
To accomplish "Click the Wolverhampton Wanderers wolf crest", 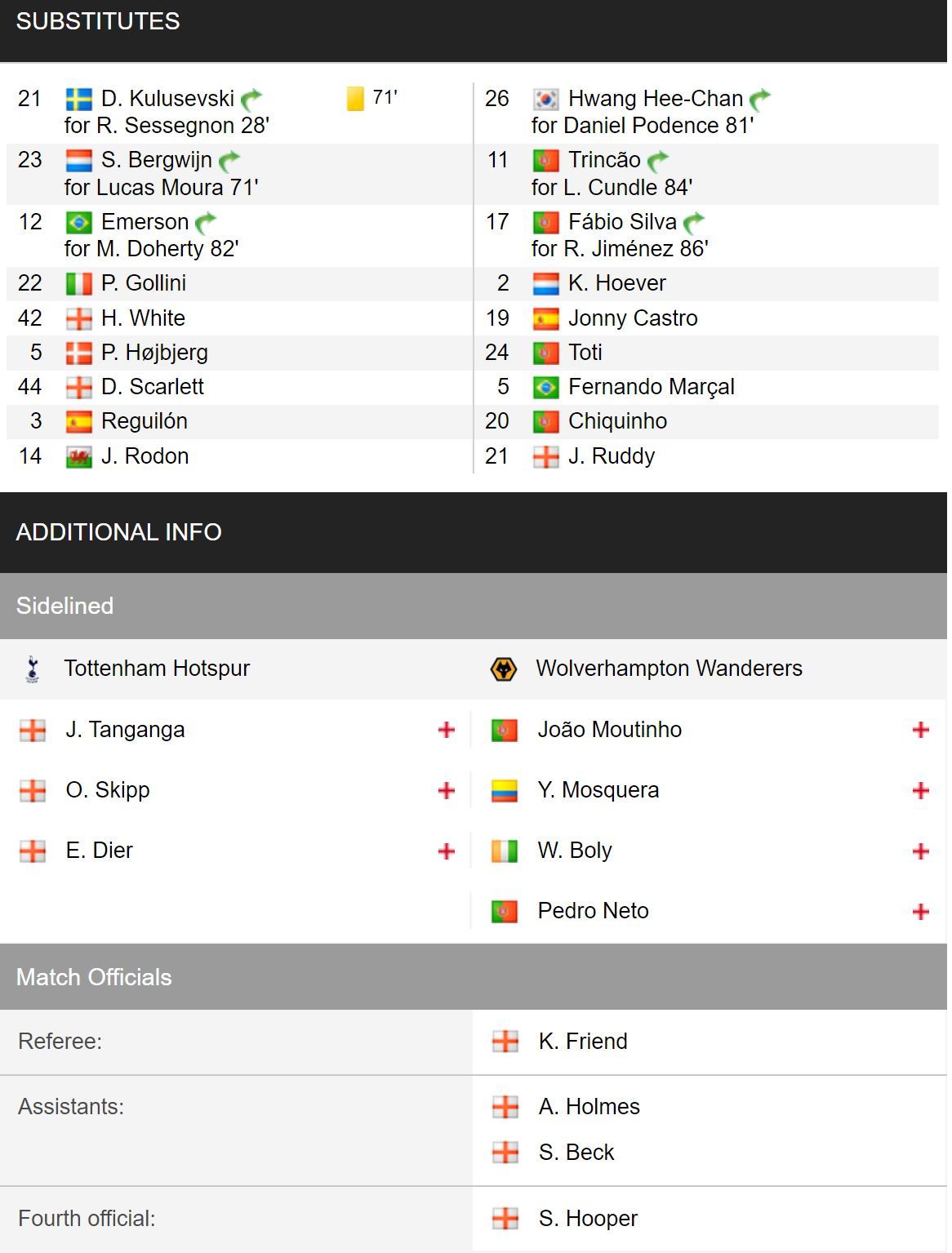I will (504, 669).
